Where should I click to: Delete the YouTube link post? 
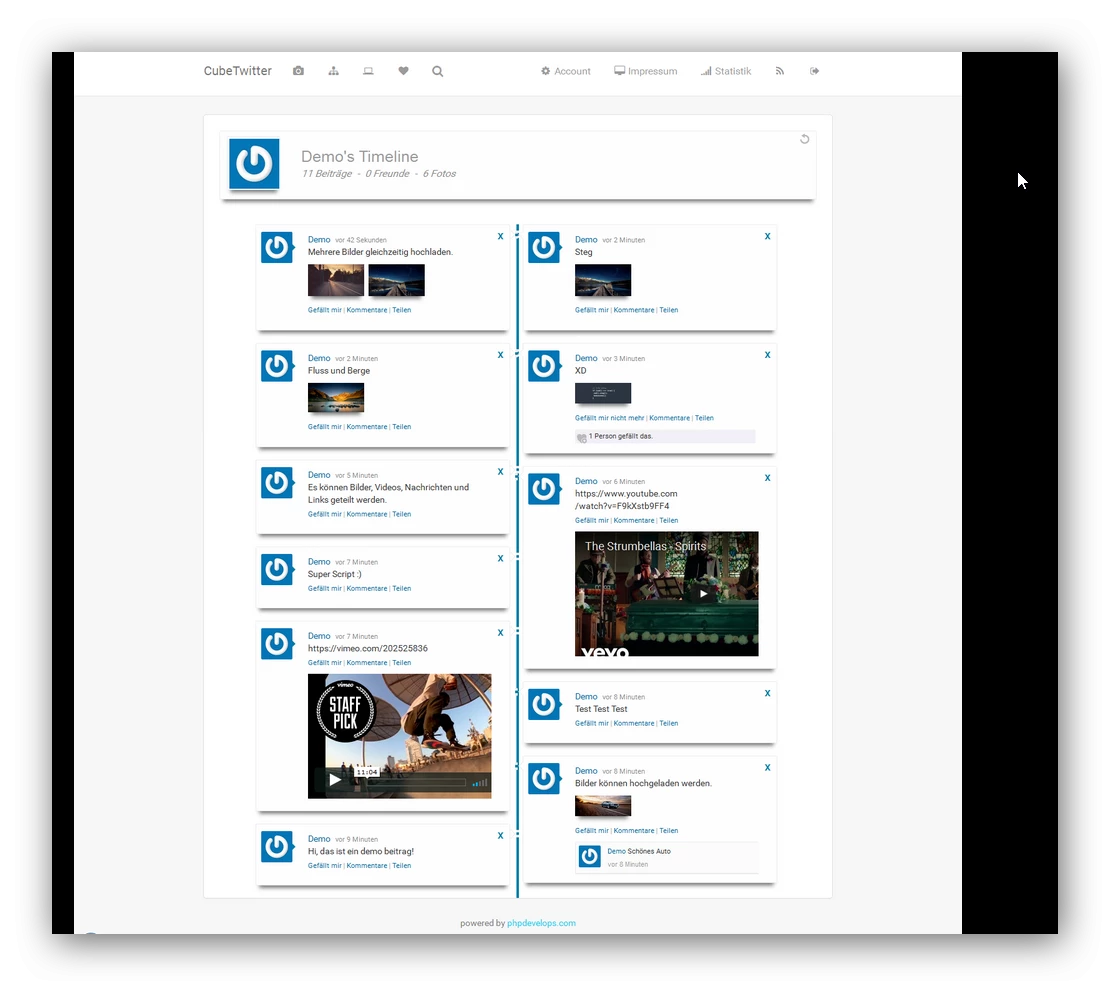[x=767, y=478]
